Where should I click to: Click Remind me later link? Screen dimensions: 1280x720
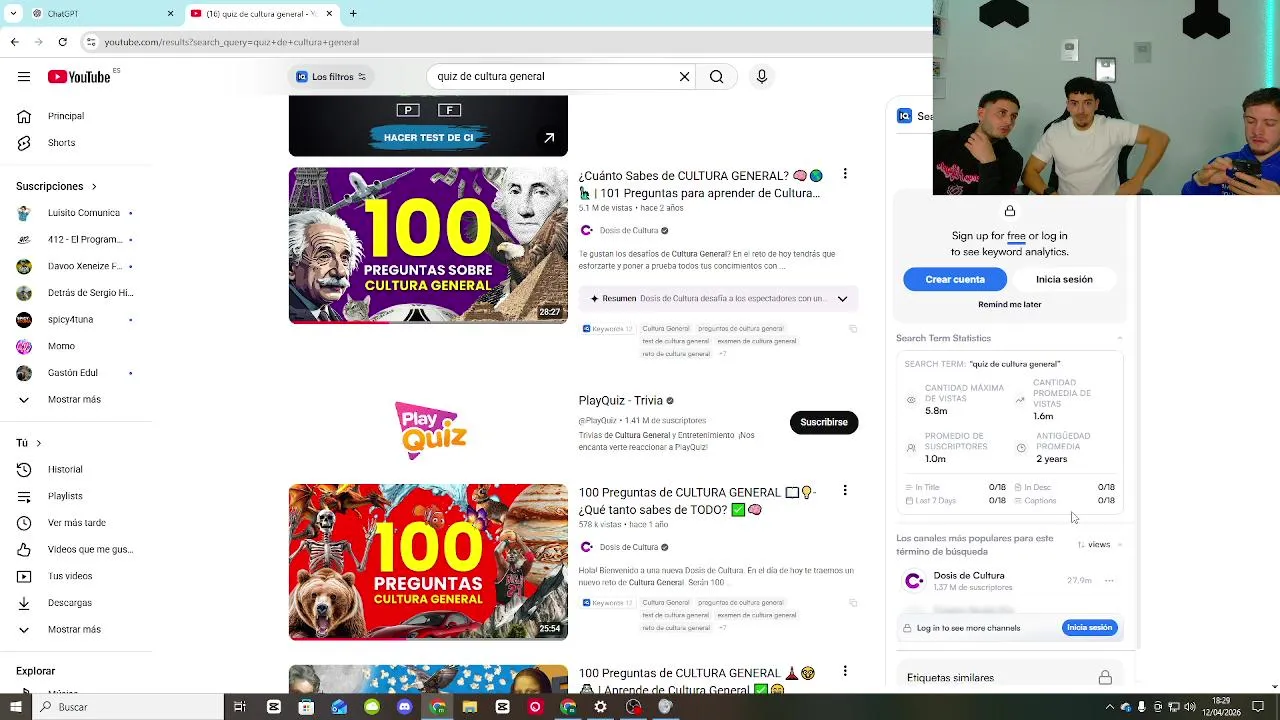click(1009, 305)
